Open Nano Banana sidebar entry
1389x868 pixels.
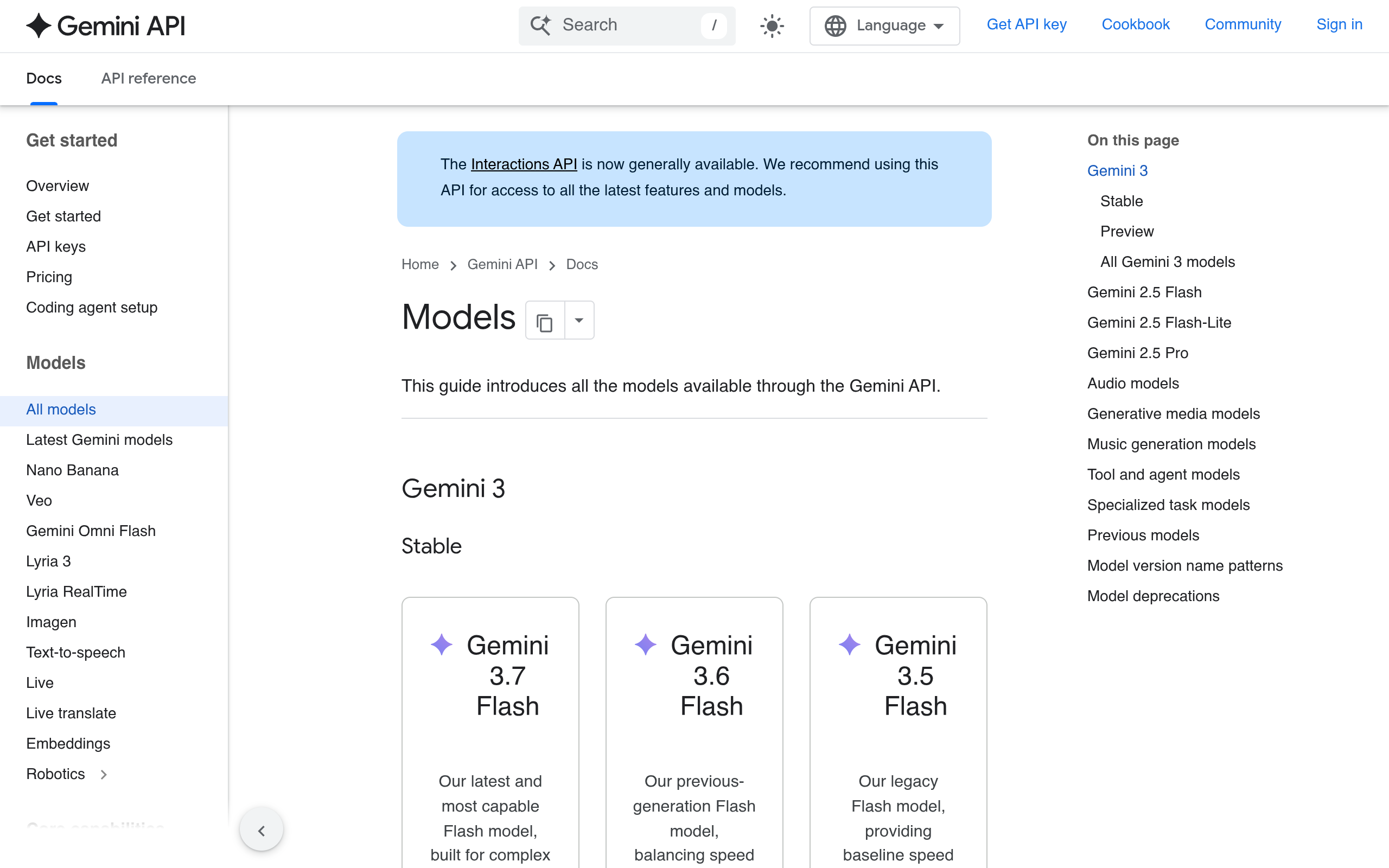tap(72, 471)
